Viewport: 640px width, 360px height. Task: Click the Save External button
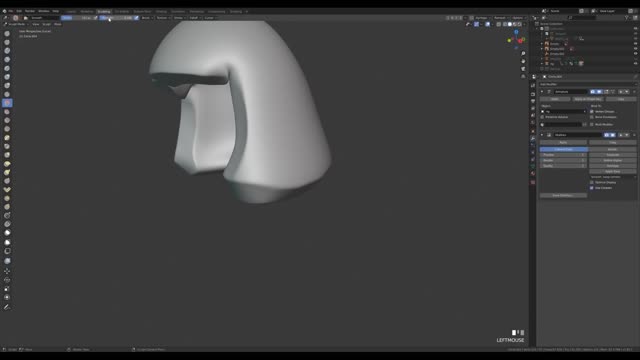point(563,196)
